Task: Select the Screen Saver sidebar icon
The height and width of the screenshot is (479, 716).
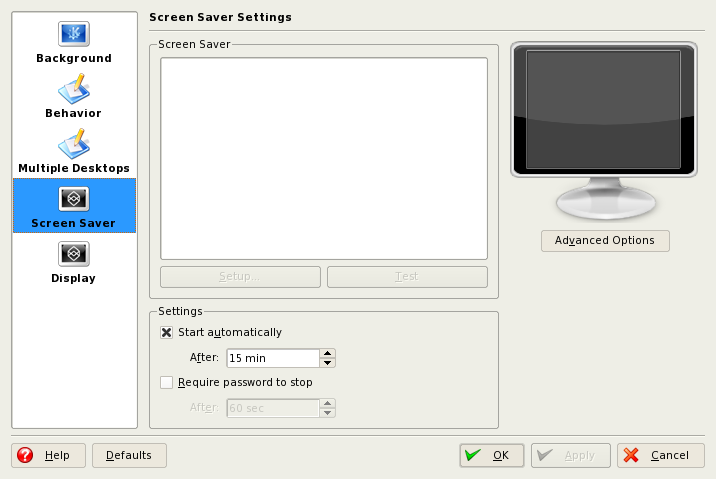Action: pyautogui.click(x=74, y=199)
